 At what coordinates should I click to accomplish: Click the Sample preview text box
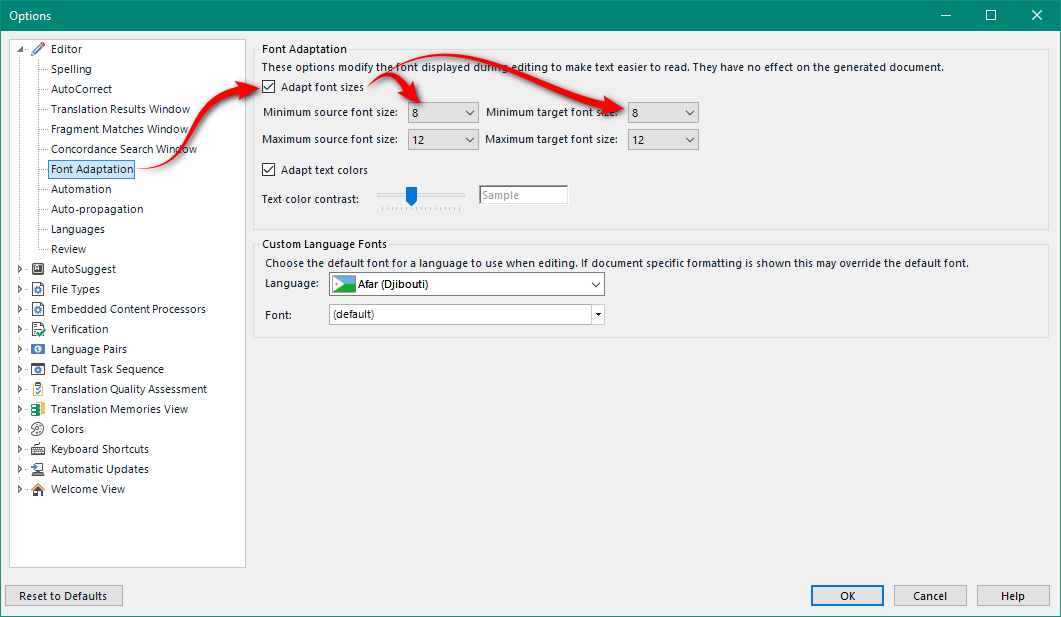click(x=523, y=195)
